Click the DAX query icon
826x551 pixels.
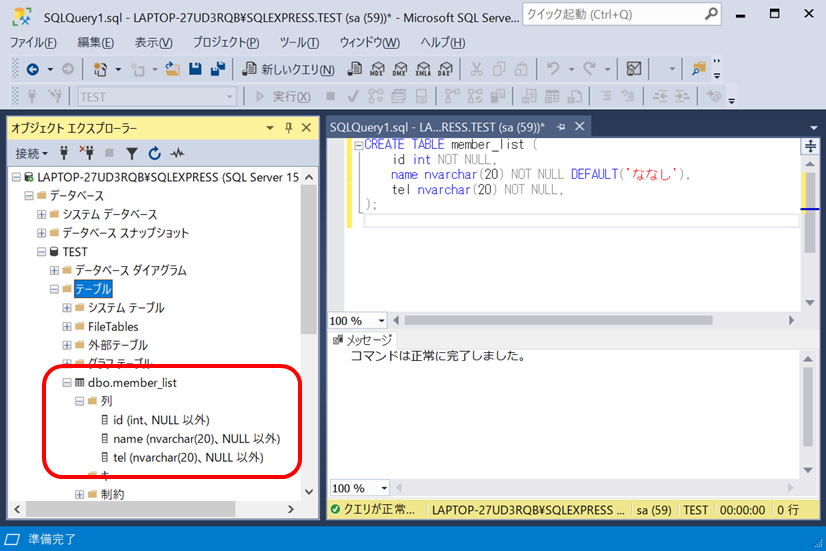tap(445, 69)
